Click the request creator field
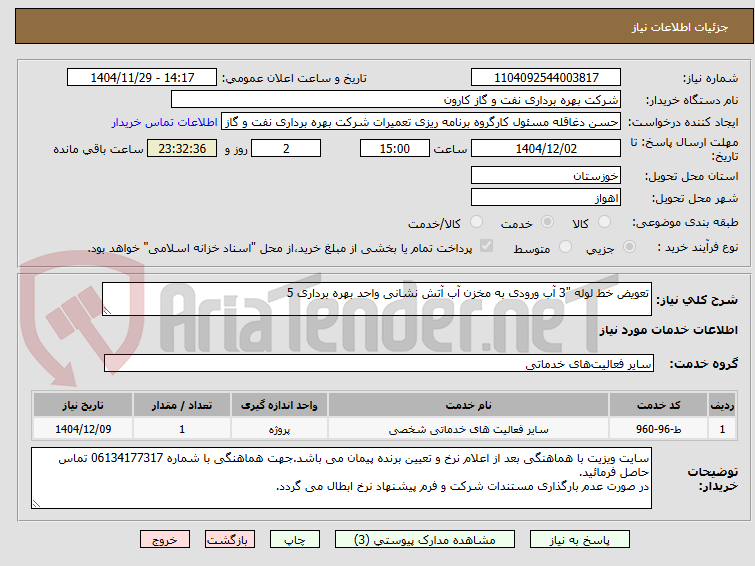The height and width of the screenshot is (566, 755). tap(421, 122)
